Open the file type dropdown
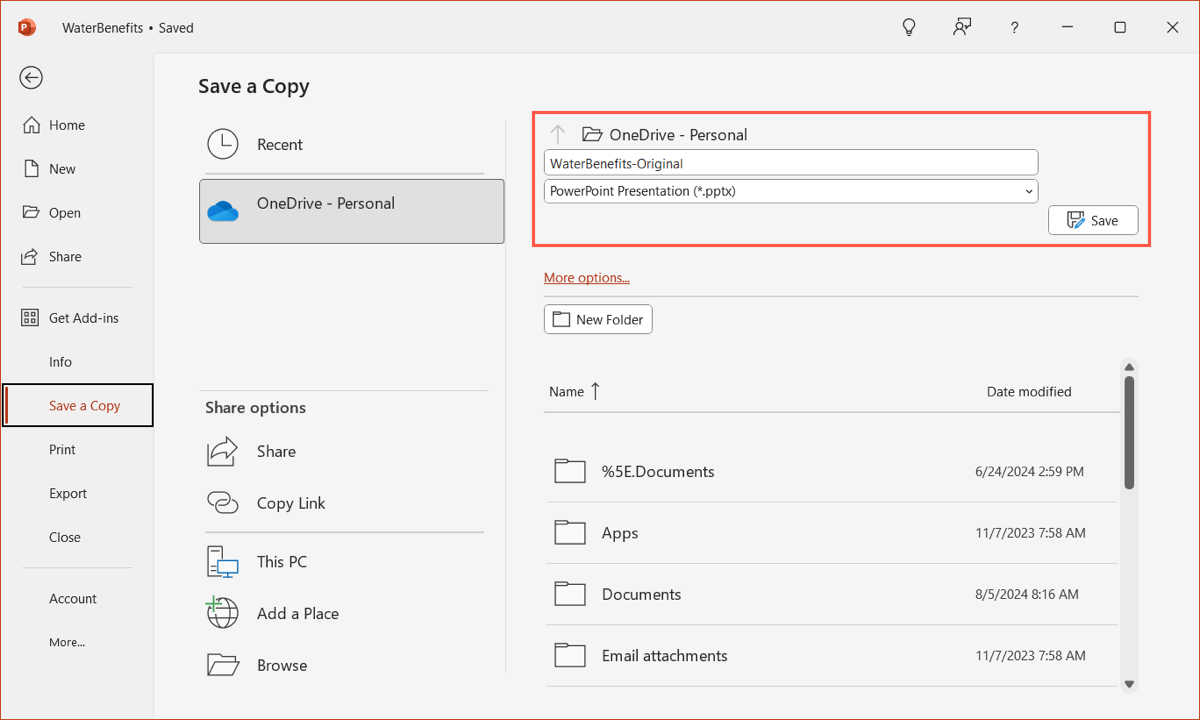The width and height of the screenshot is (1200, 720). click(x=791, y=191)
